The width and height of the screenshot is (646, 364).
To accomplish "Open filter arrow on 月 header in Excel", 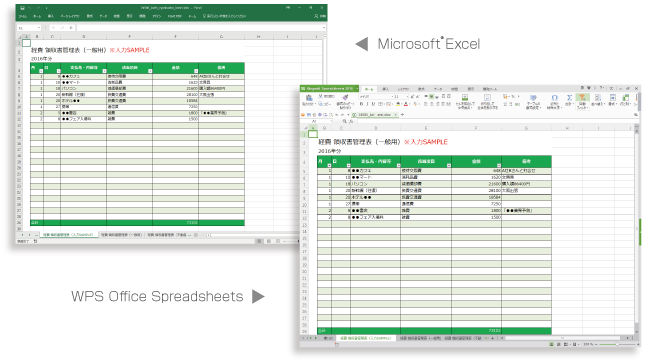I will pyautogui.click(x=41, y=71).
